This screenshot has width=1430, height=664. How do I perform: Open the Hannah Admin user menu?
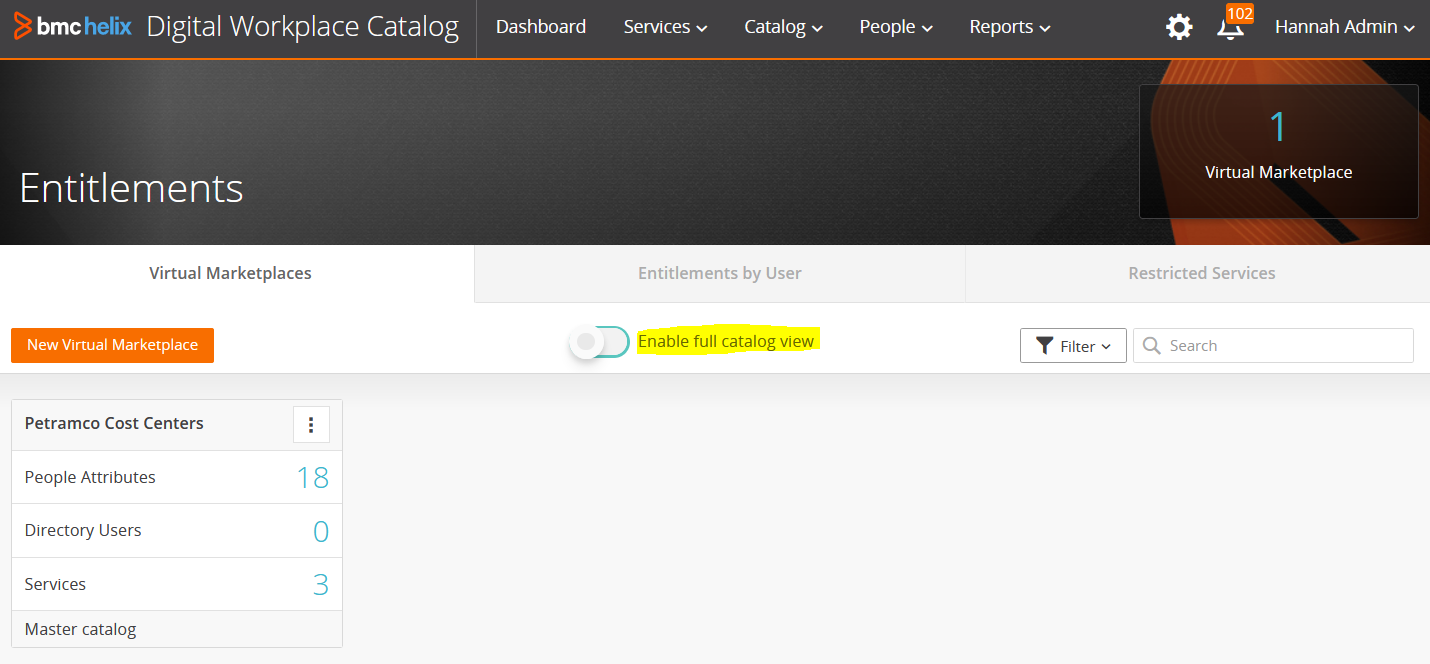pos(1344,28)
